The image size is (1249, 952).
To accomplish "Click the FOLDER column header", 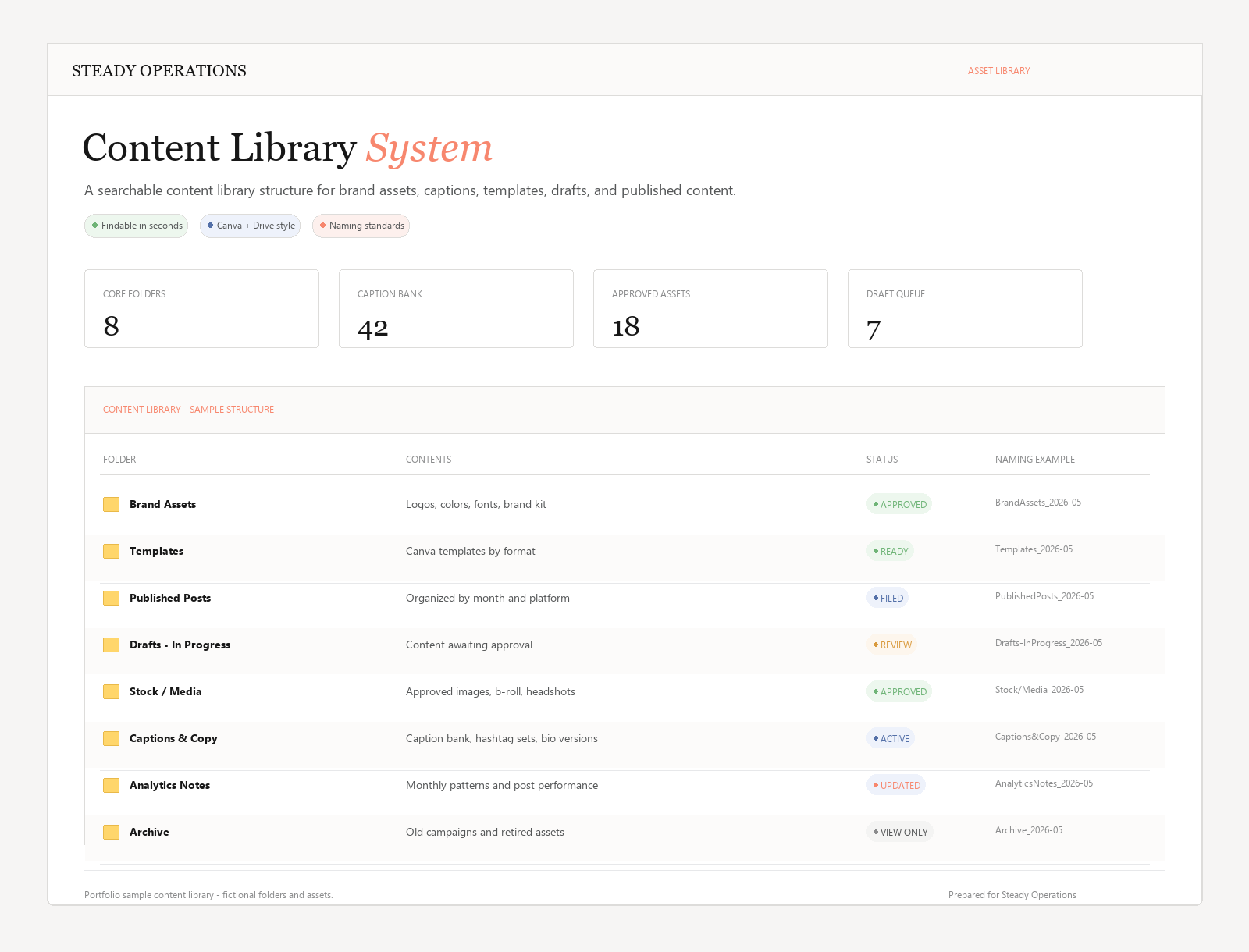I will coord(119,460).
